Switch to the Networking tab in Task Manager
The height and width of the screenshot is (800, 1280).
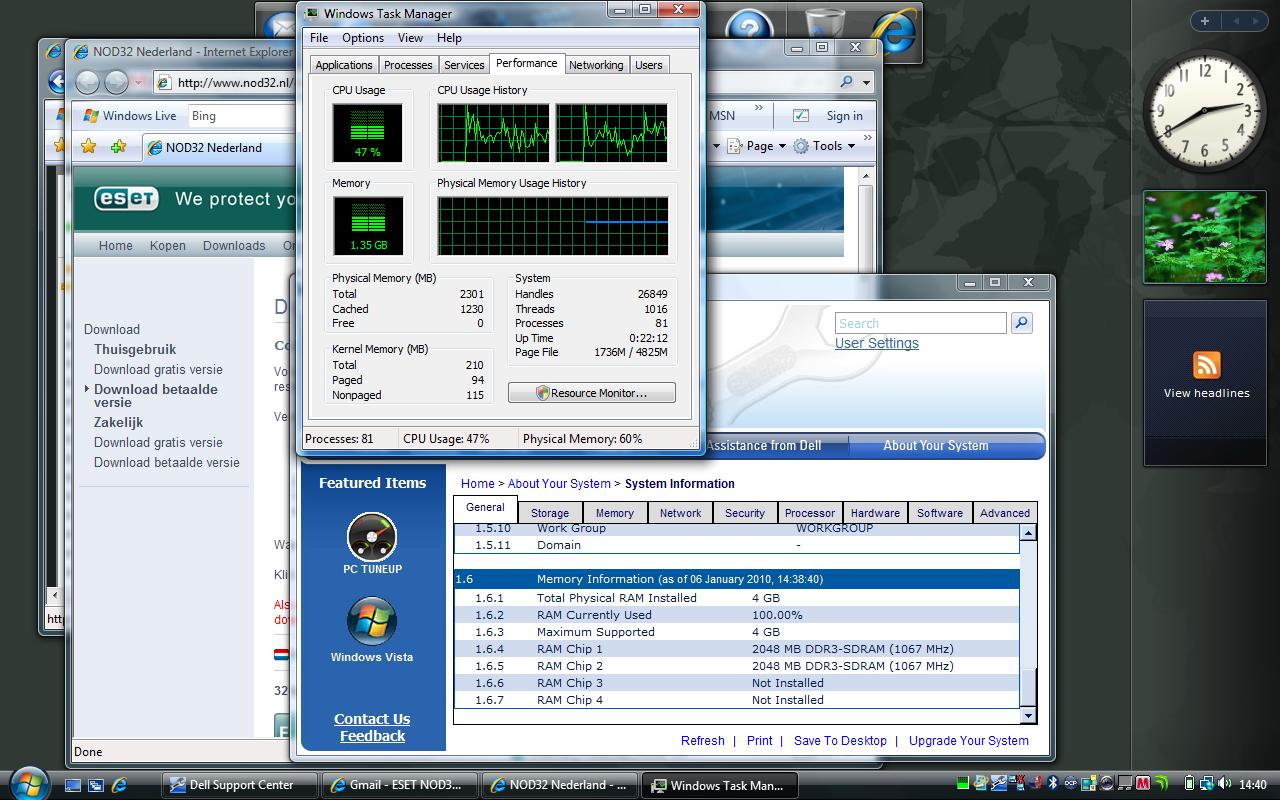596,65
